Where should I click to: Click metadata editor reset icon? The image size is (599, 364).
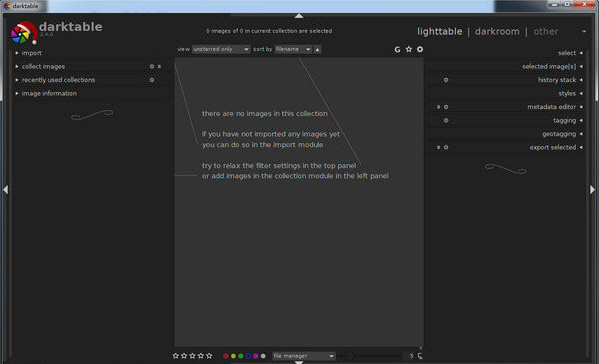(x=439, y=107)
